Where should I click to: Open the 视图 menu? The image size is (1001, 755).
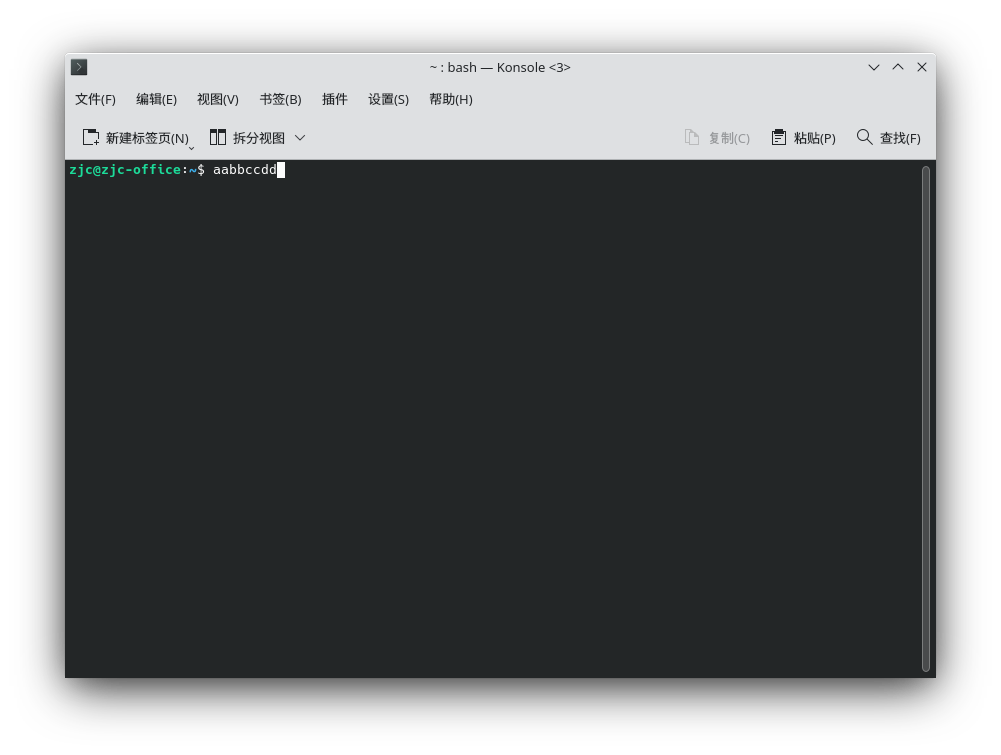218,99
